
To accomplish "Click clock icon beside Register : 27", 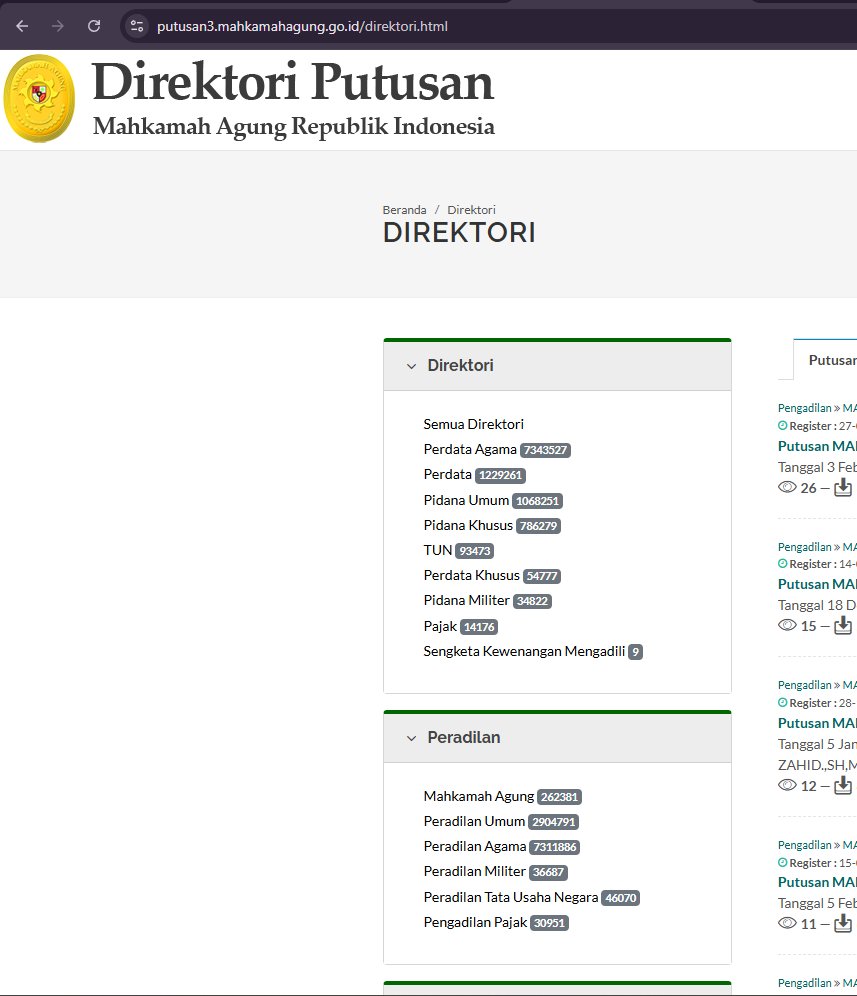I will coord(783,426).
